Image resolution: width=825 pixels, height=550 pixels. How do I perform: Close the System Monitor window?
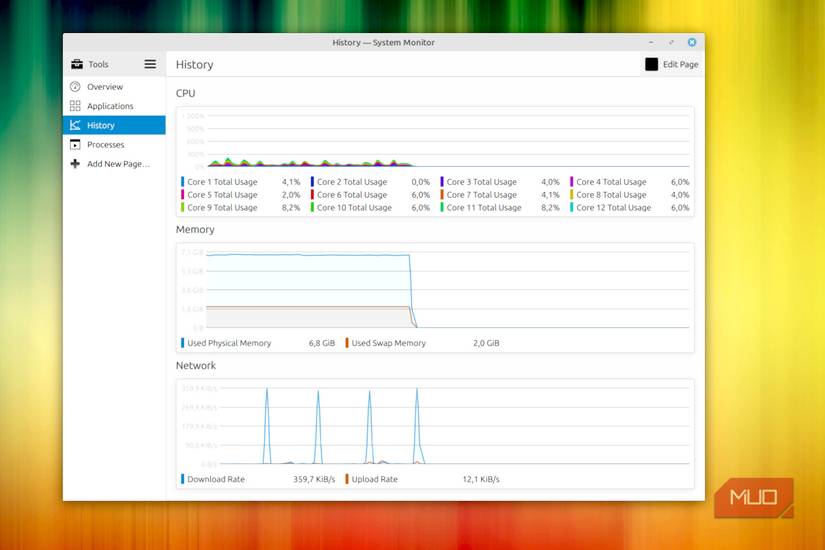coord(692,42)
